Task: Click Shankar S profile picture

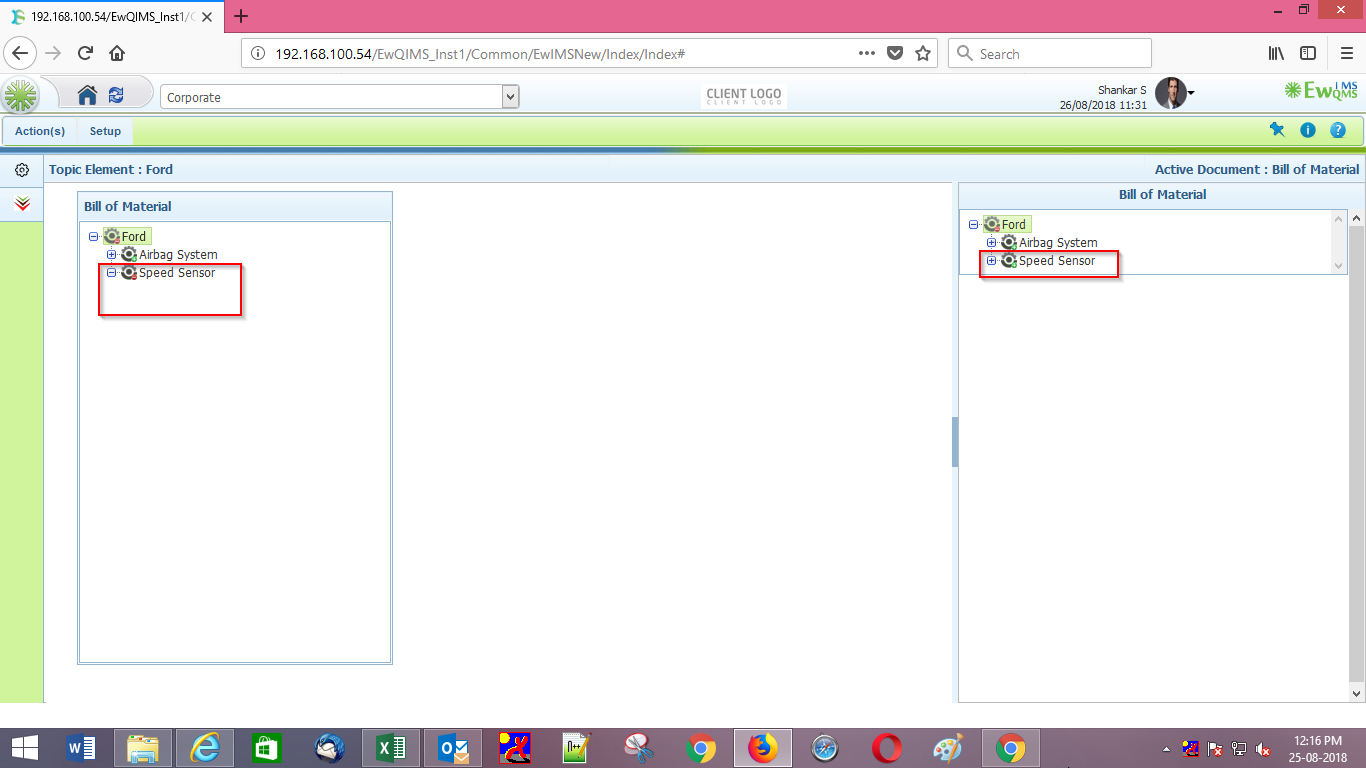Action: tap(1170, 93)
